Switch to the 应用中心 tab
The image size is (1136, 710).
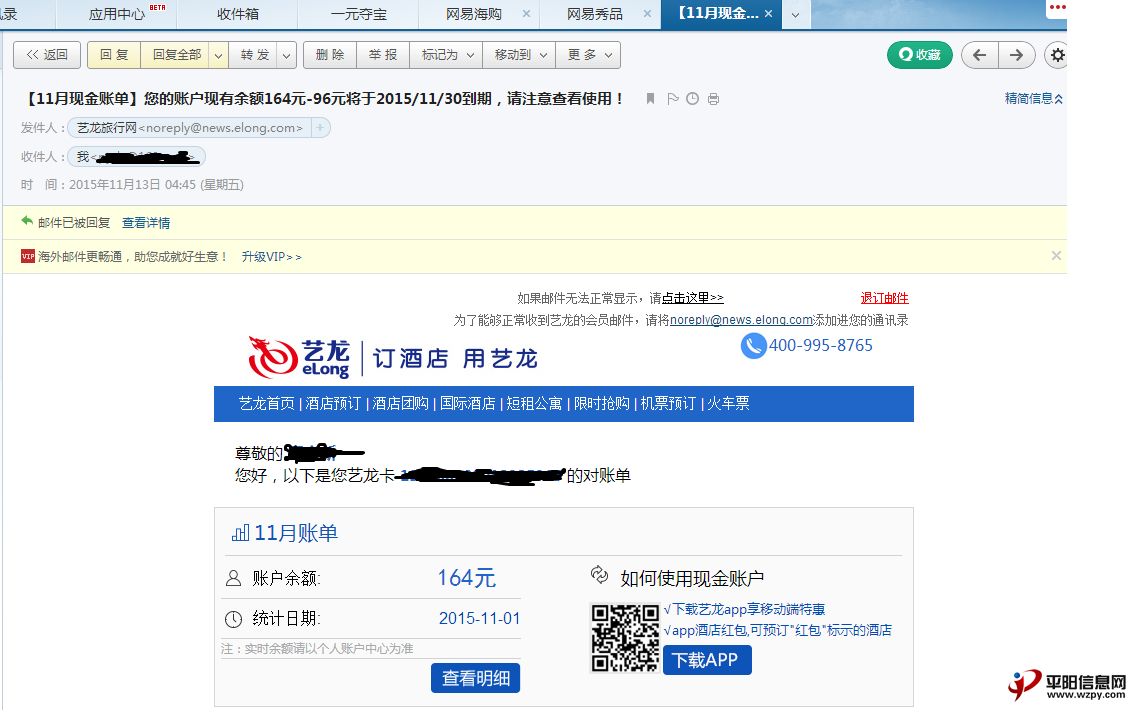[x=117, y=14]
